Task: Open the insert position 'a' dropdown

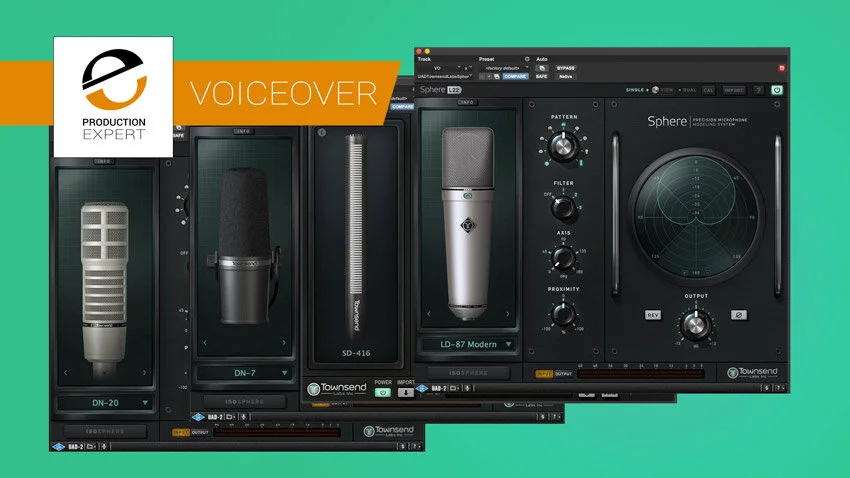Action: click(x=468, y=68)
